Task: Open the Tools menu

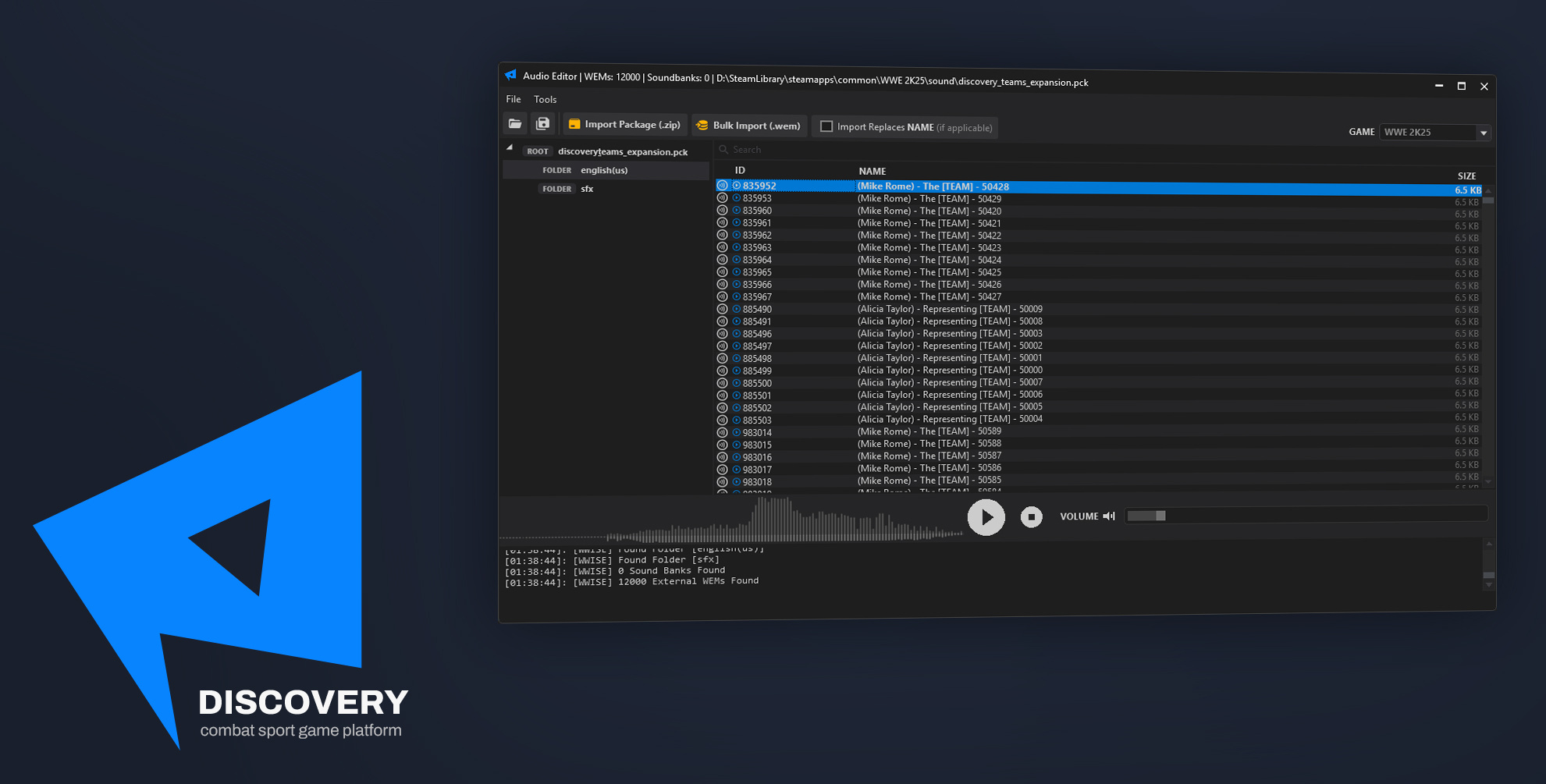Action: pos(545,99)
